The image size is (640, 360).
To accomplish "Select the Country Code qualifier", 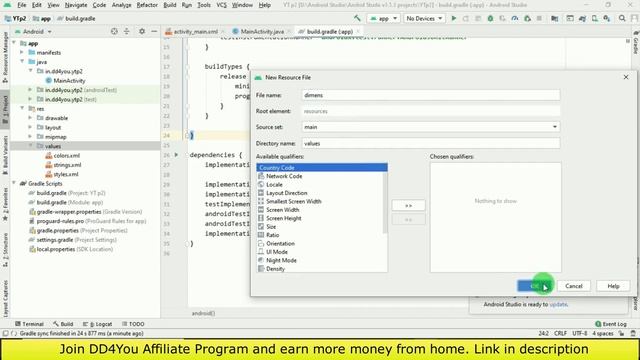I will 322,167.
